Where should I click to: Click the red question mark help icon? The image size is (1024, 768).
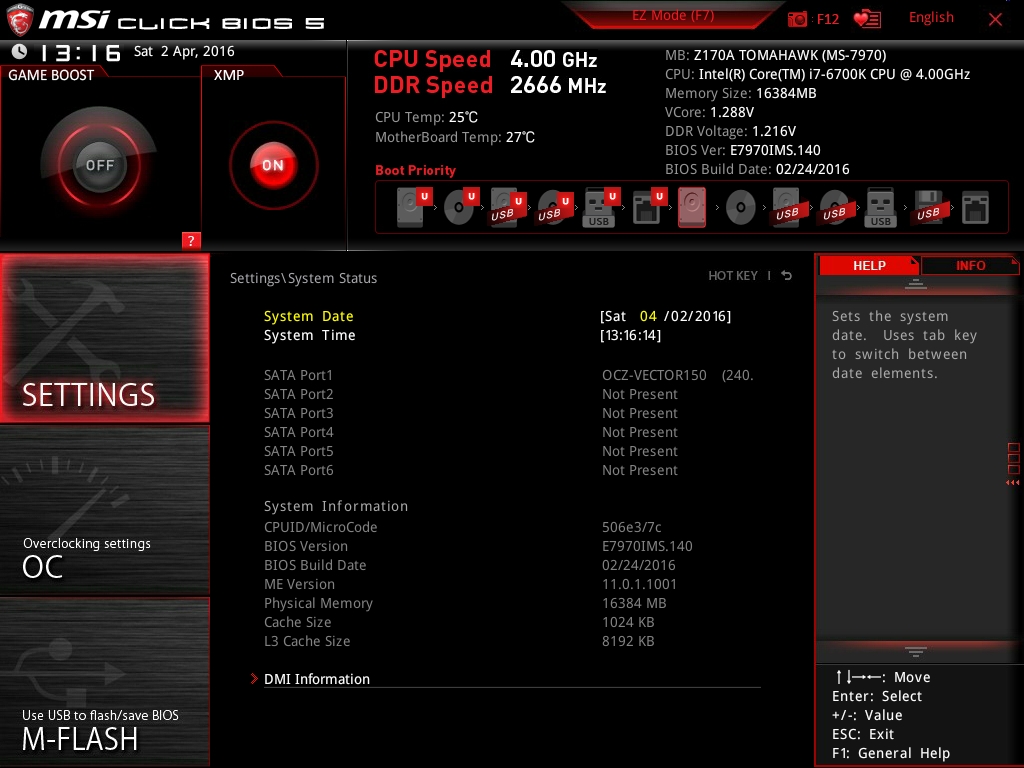tap(191, 240)
